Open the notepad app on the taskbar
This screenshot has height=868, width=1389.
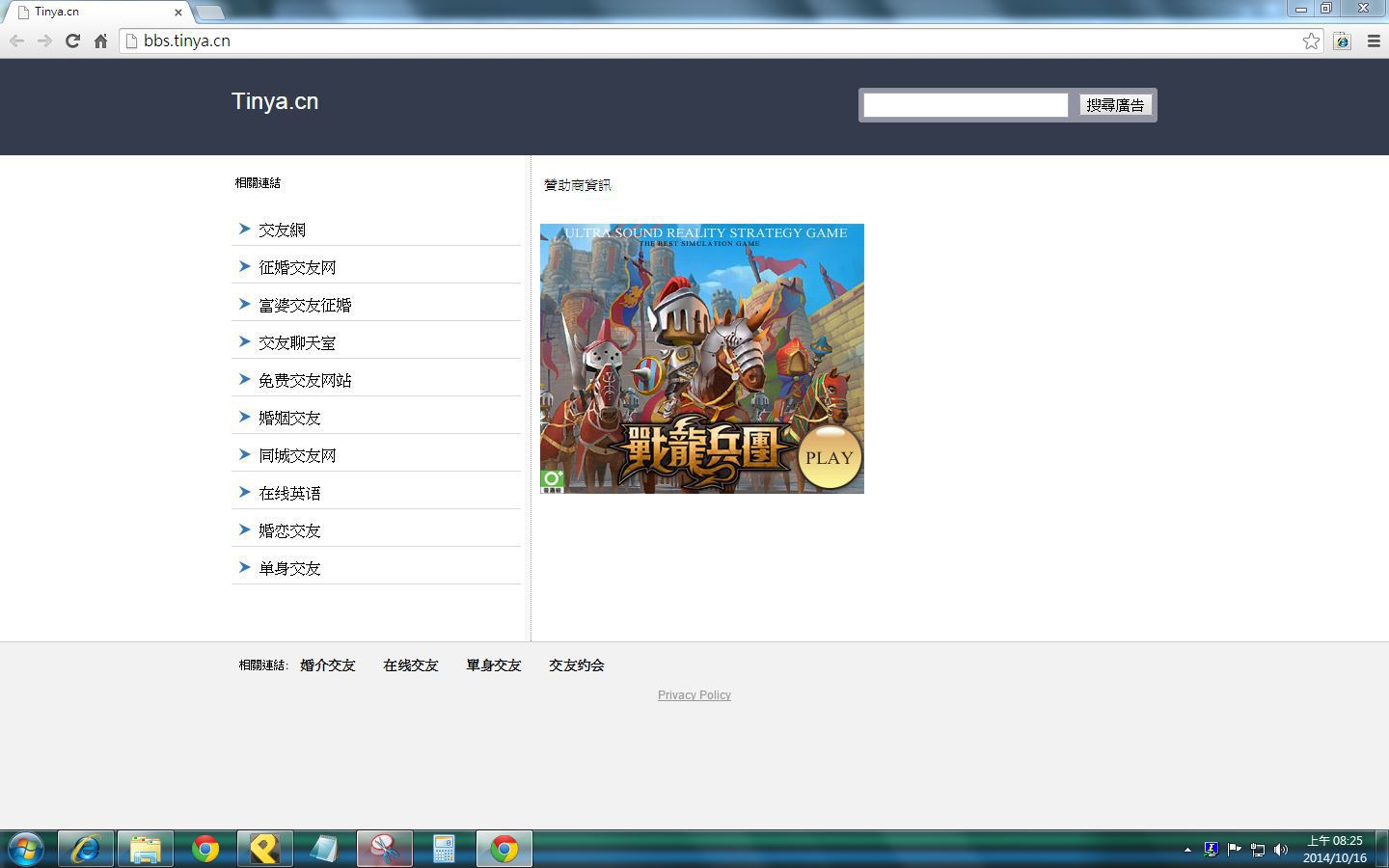pyautogui.click(x=325, y=849)
